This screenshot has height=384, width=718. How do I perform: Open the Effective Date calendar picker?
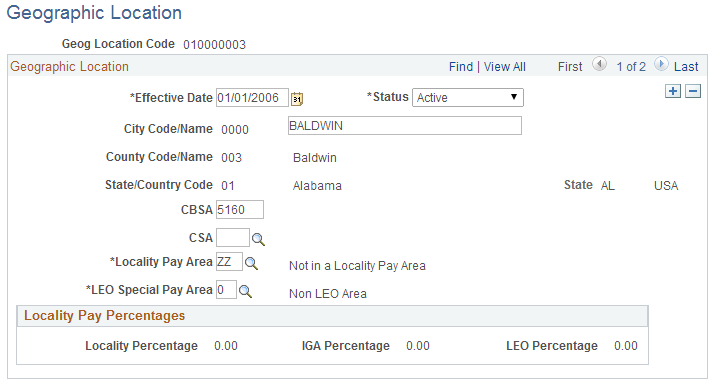coord(297,98)
